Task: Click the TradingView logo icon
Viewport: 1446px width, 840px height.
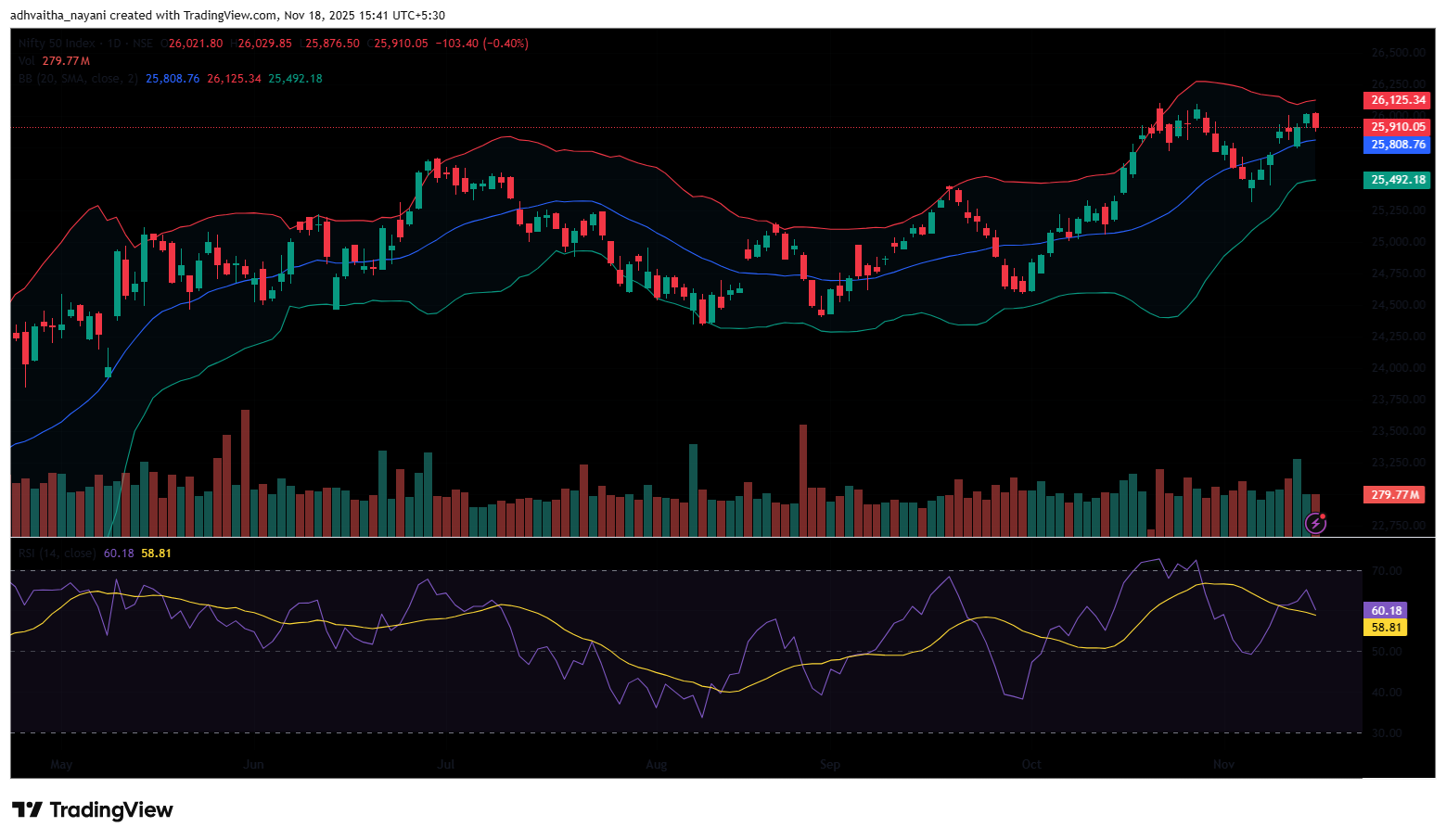Action: (27, 810)
